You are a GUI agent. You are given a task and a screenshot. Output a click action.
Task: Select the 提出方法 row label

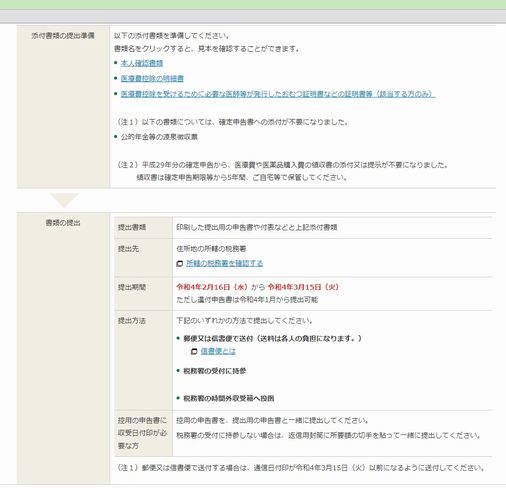(132, 321)
